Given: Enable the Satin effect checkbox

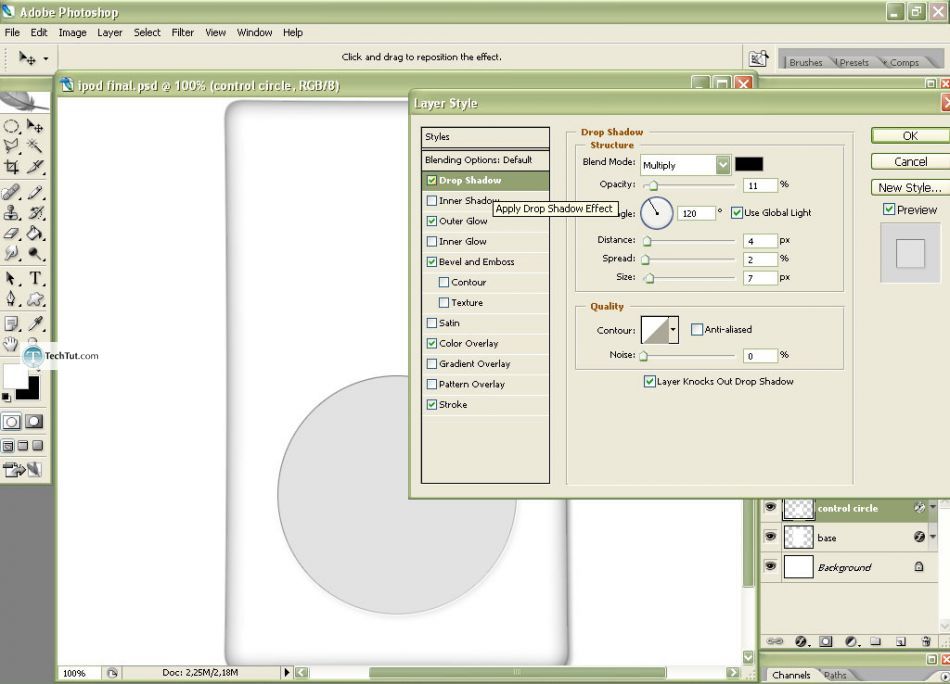Looking at the screenshot, I should tap(431, 323).
